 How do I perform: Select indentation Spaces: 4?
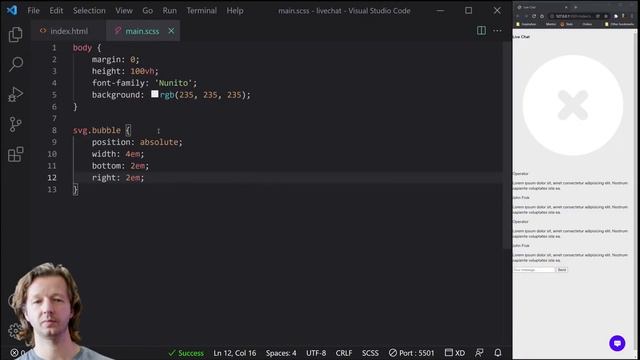point(281,353)
